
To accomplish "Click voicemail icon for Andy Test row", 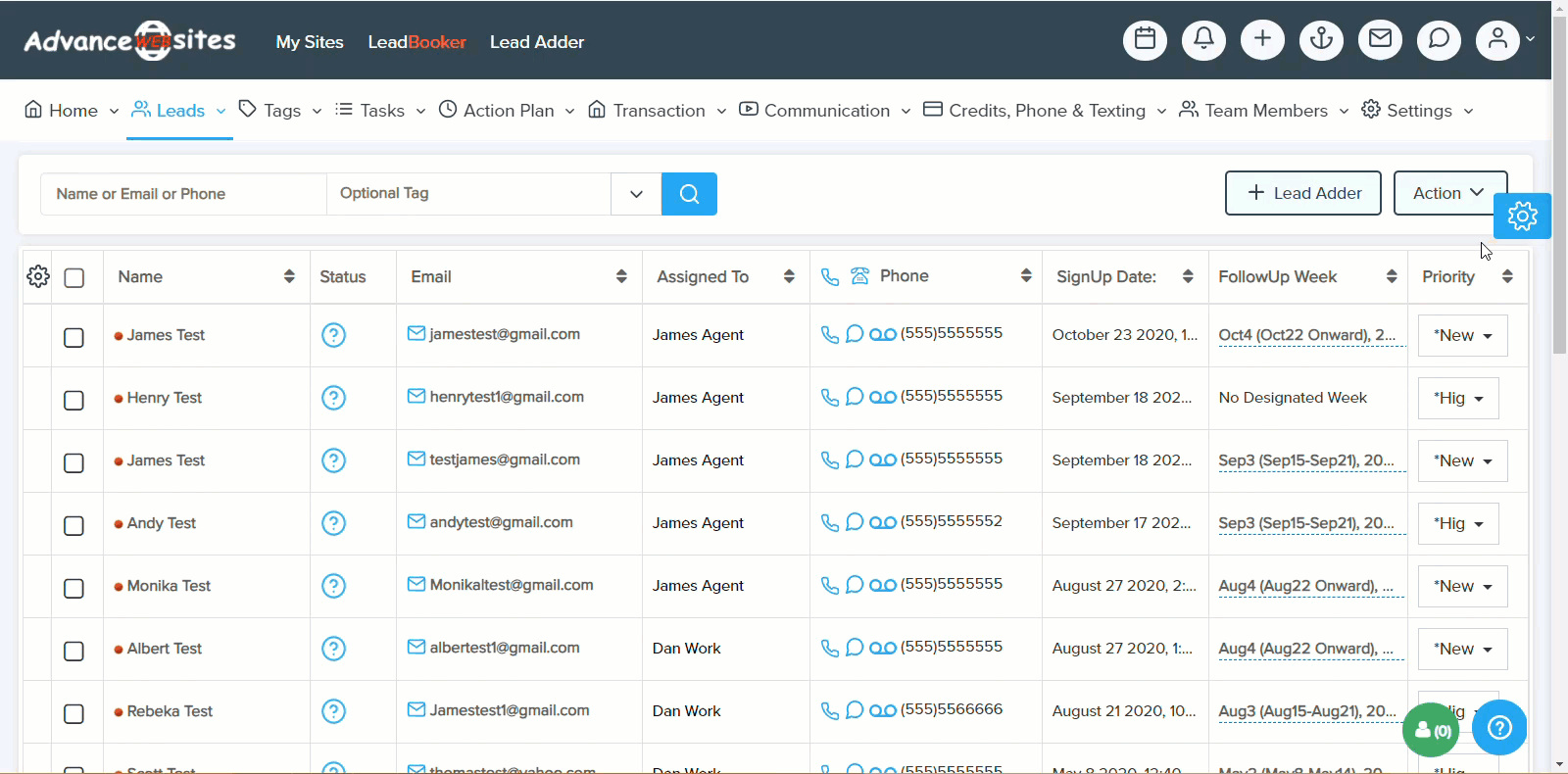I will coord(882,522).
